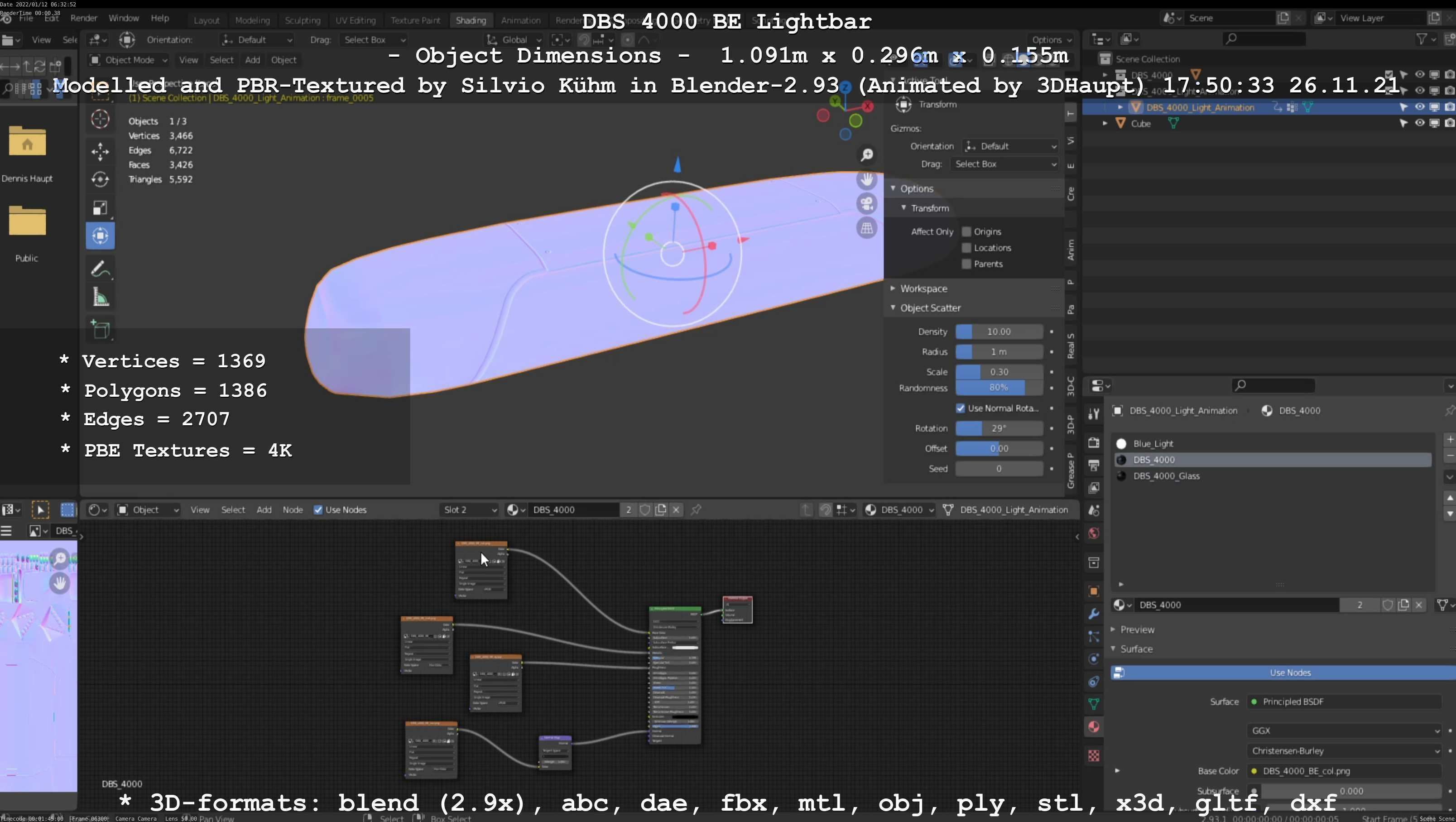This screenshot has height=822, width=1456.
Task: Toggle camera view icon in viewport
Action: (x=866, y=203)
